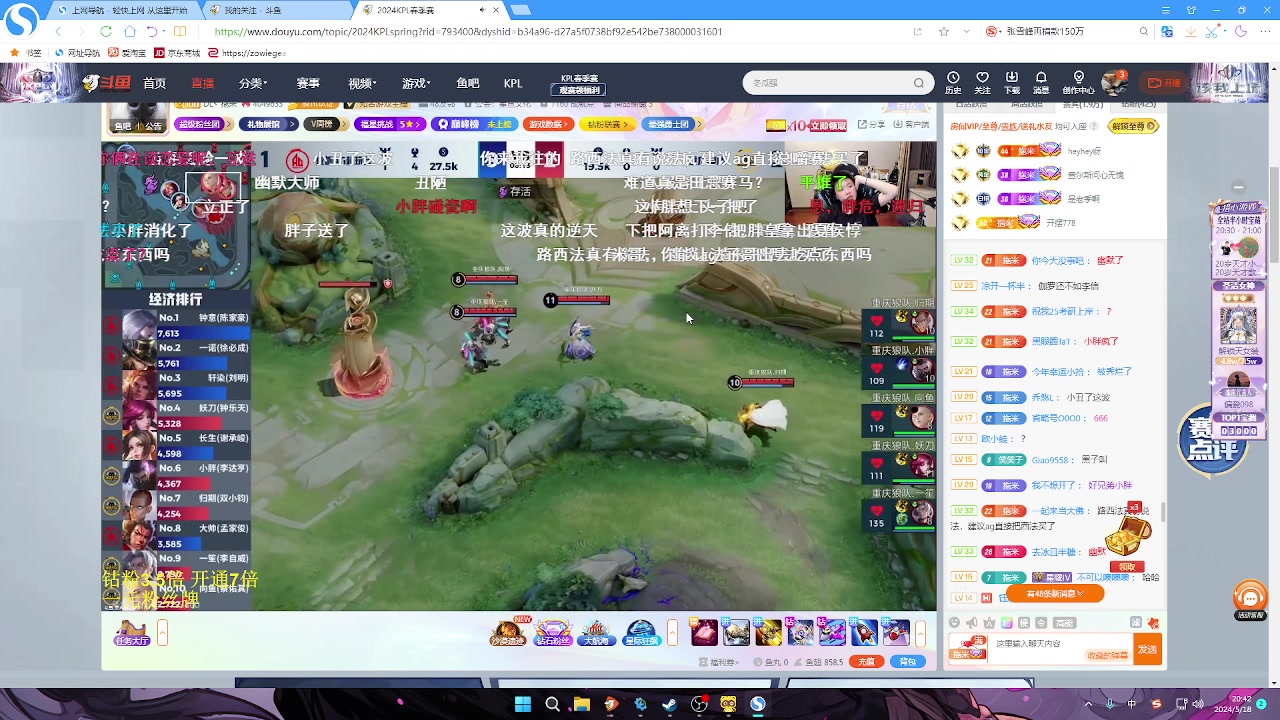Open the 任务大厅 icon

coord(131,633)
